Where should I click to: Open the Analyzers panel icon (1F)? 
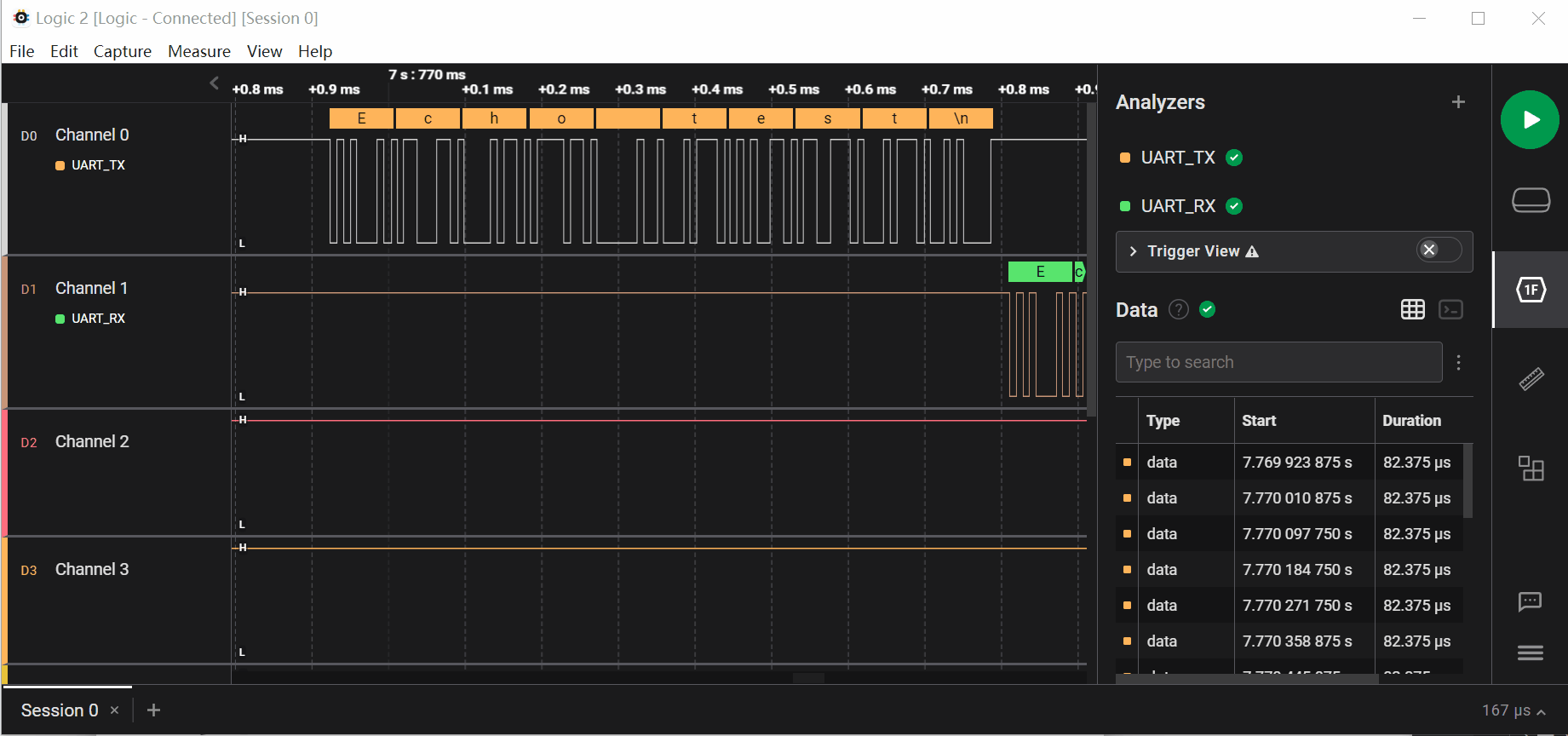[1531, 290]
